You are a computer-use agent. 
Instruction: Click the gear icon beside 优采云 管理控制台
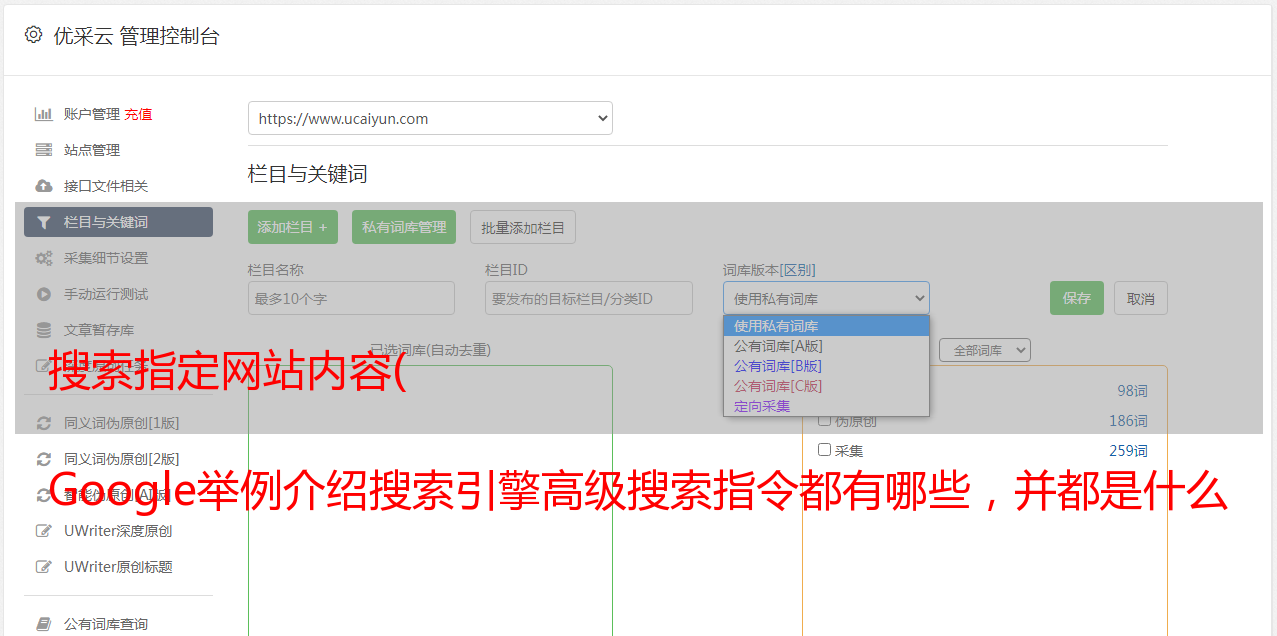tap(33, 35)
